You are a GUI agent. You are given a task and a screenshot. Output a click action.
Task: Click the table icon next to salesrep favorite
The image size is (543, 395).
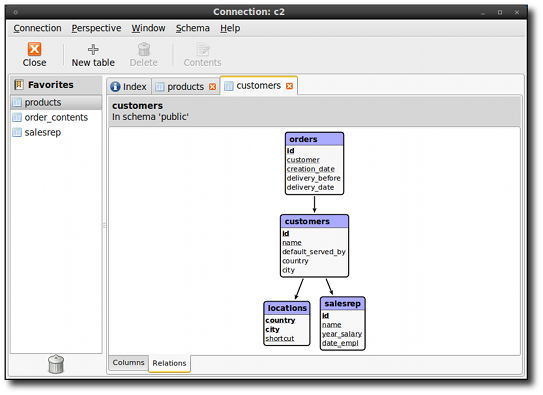pos(17,132)
